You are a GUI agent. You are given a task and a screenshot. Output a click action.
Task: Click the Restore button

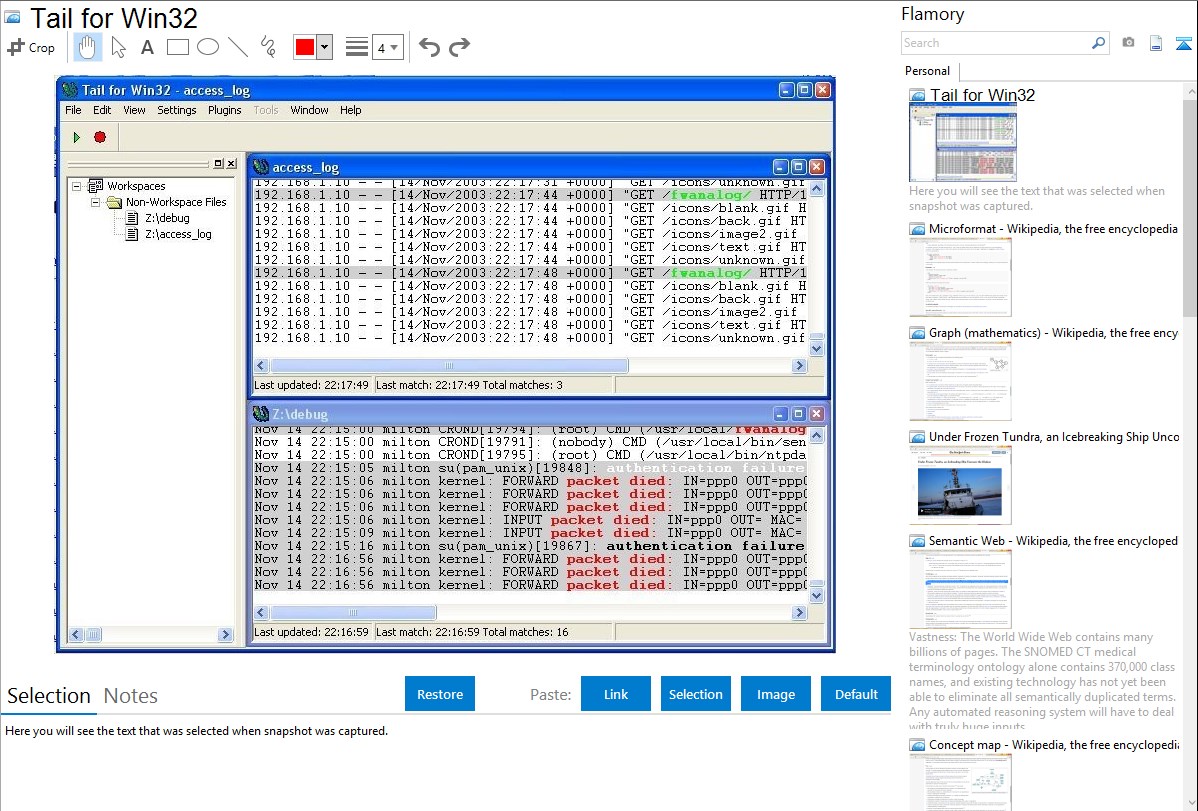pyautogui.click(x=440, y=694)
